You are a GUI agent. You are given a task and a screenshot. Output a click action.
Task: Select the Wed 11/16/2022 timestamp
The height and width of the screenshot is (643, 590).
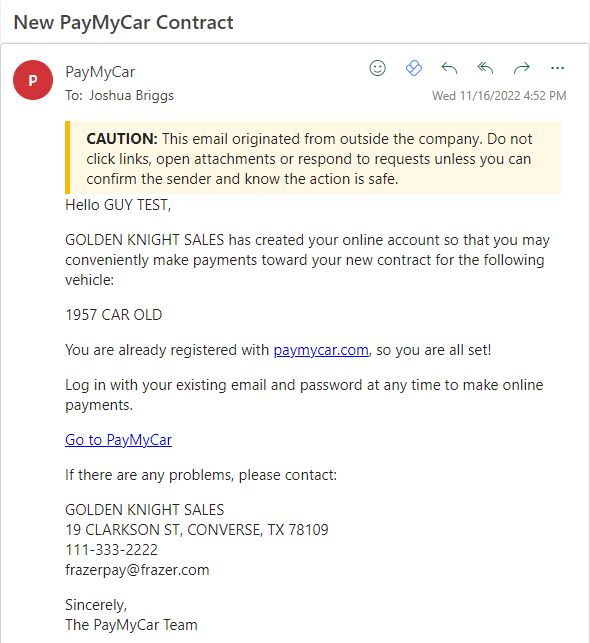point(499,96)
